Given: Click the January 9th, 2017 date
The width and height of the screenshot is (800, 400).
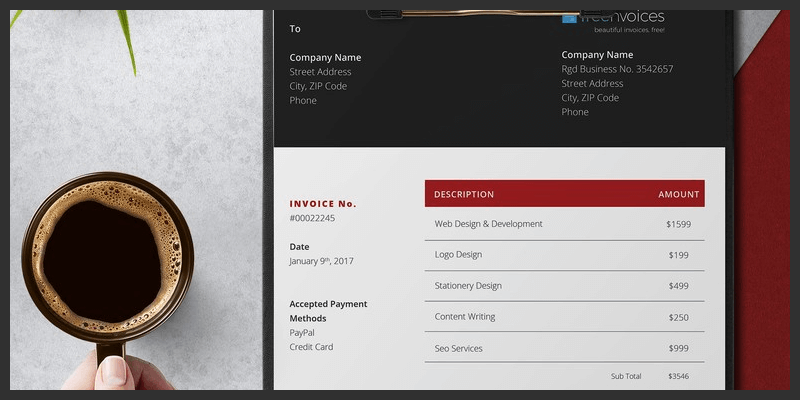Looking at the screenshot, I should 321,261.
